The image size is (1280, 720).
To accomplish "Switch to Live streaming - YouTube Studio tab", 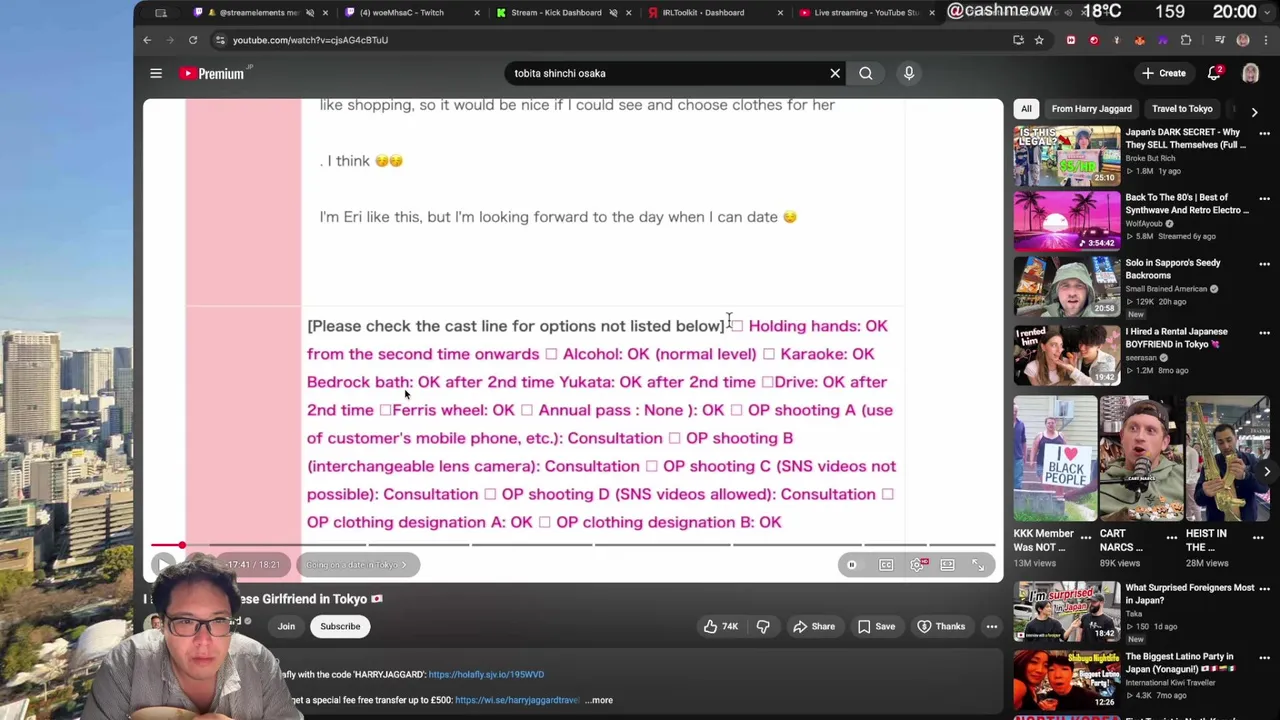I will click(x=866, y=13).
